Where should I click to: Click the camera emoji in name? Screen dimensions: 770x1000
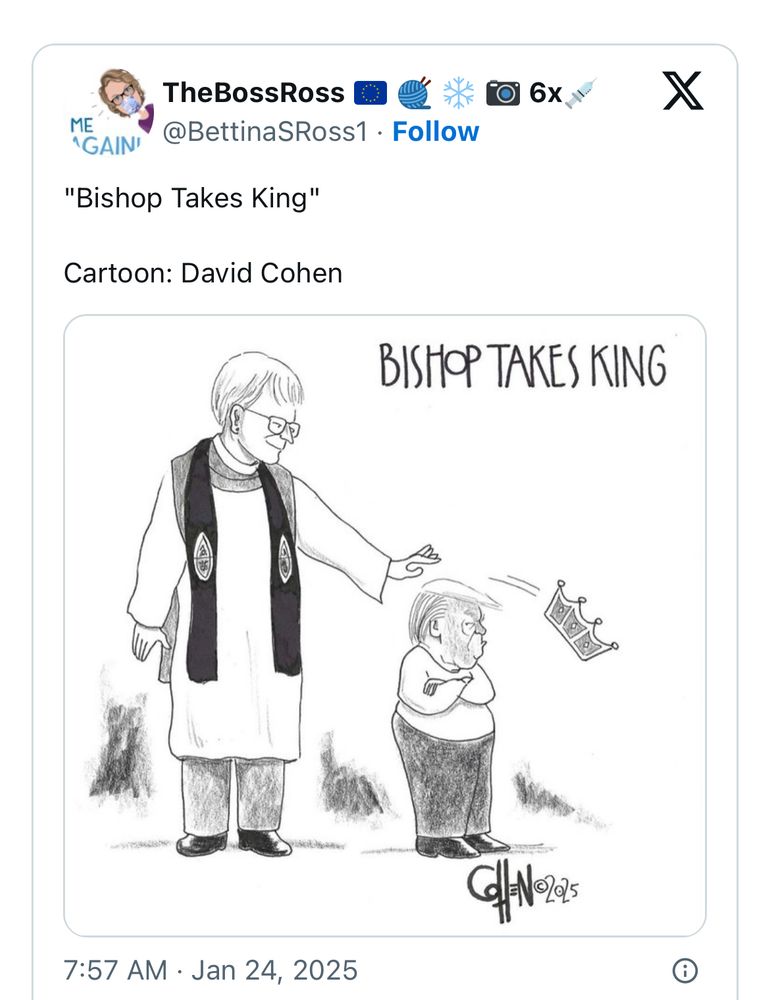503,93
